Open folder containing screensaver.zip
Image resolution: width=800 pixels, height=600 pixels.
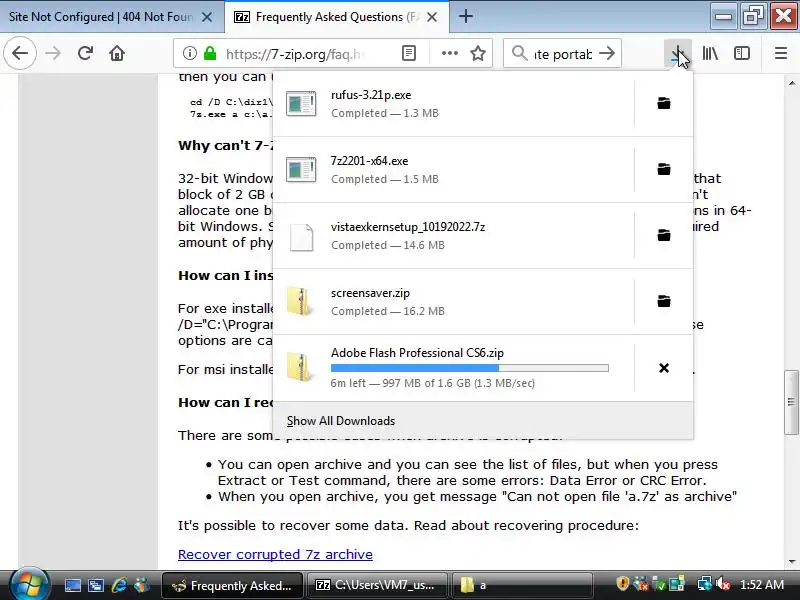(x=664, y=301)
